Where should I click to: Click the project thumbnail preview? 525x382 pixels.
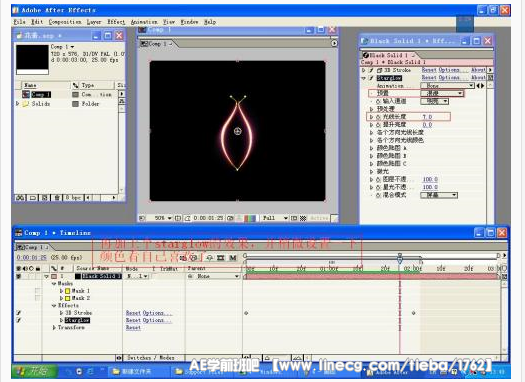tap(32, 58)
